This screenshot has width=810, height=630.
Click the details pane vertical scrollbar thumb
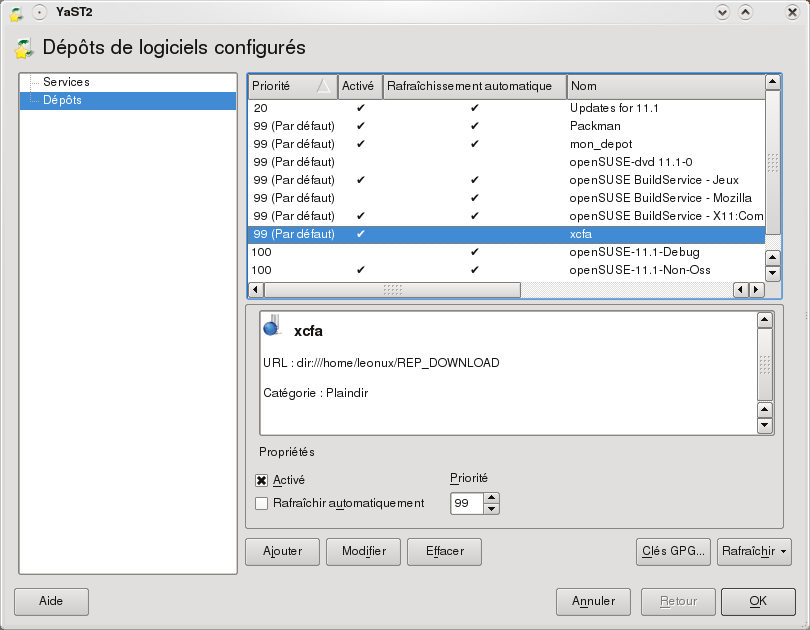pos(765,365)
